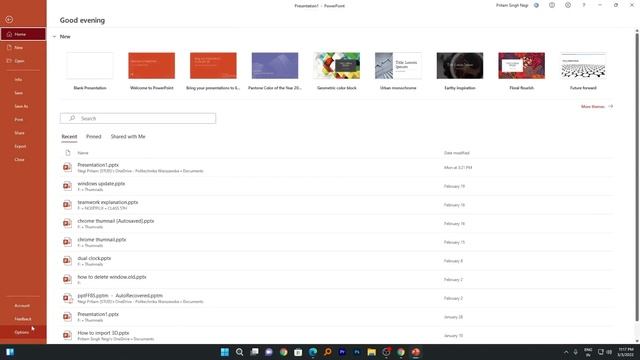Open Feedback in the sidebar
The image size is (640, 360).
pos(23,319)
